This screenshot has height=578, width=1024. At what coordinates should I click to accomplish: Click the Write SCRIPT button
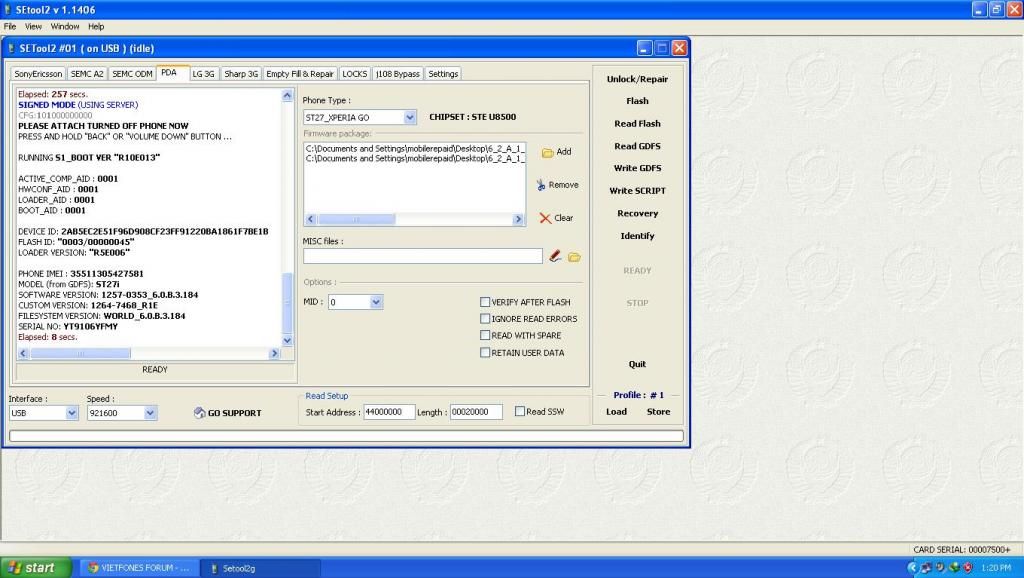coord(637,191)
